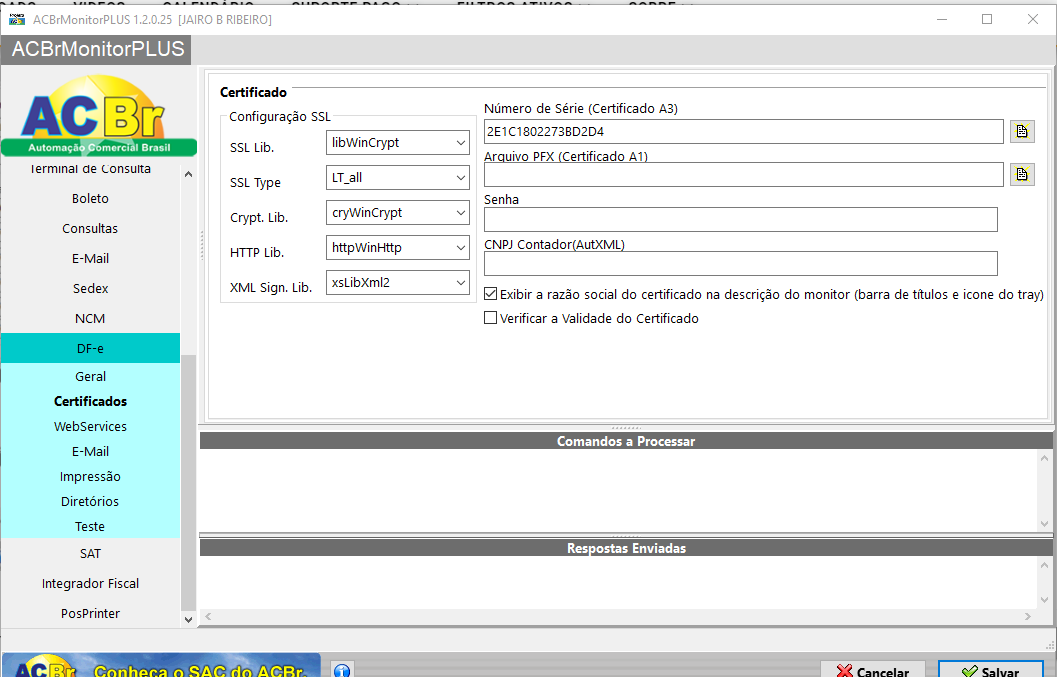
Task: Click the ACBrMonitorPLUS header label
Action: (x=98, y=49)
